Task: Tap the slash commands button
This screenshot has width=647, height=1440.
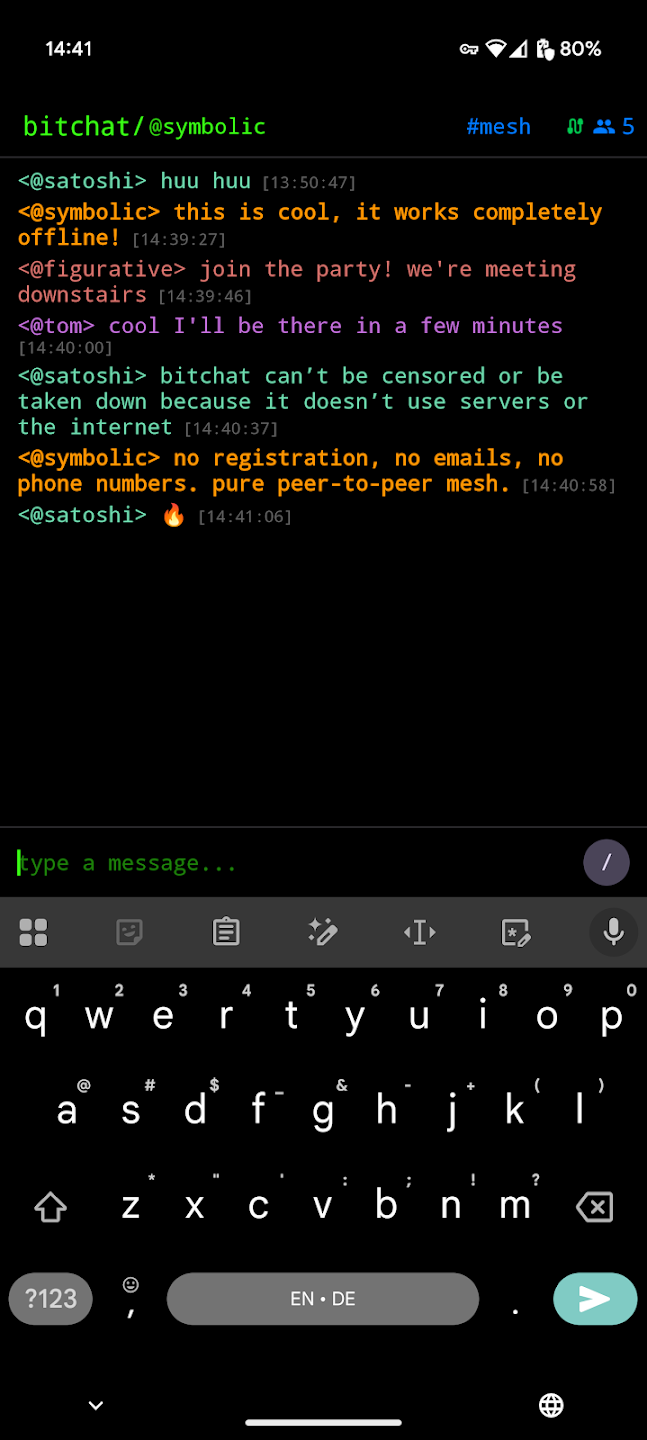Action: click(x=606, y=862)
